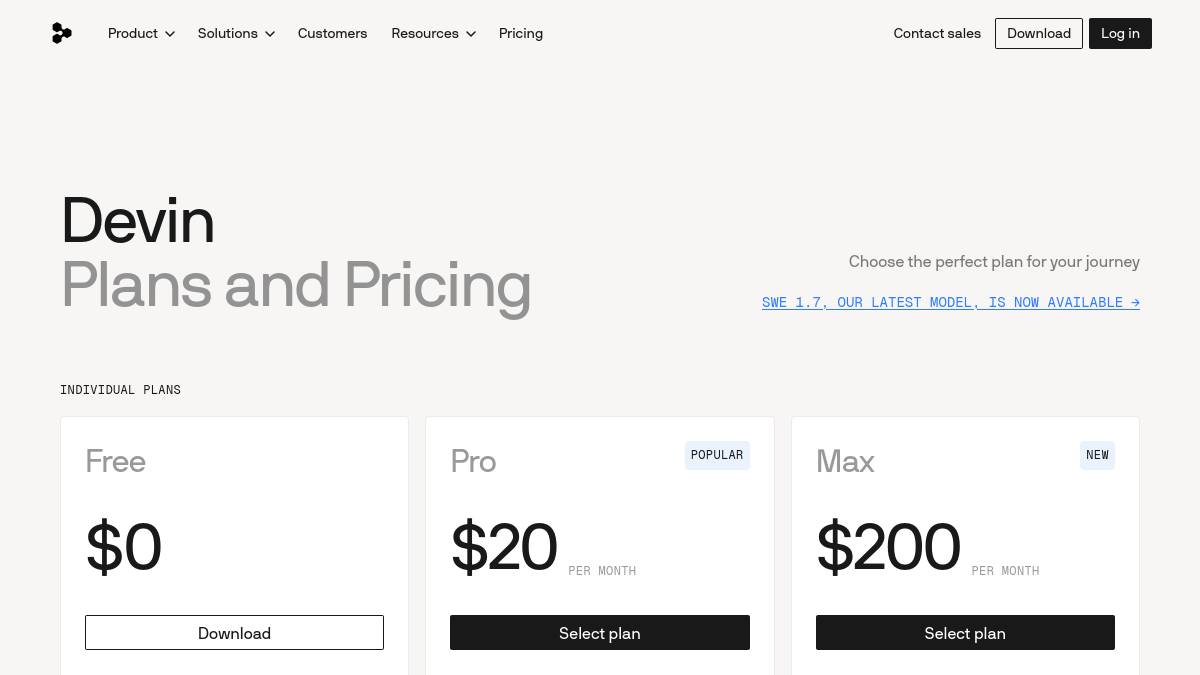Click the Log in button
Image resolution: width=1200 pixels, height=675 pixels.
(1120, 33)
